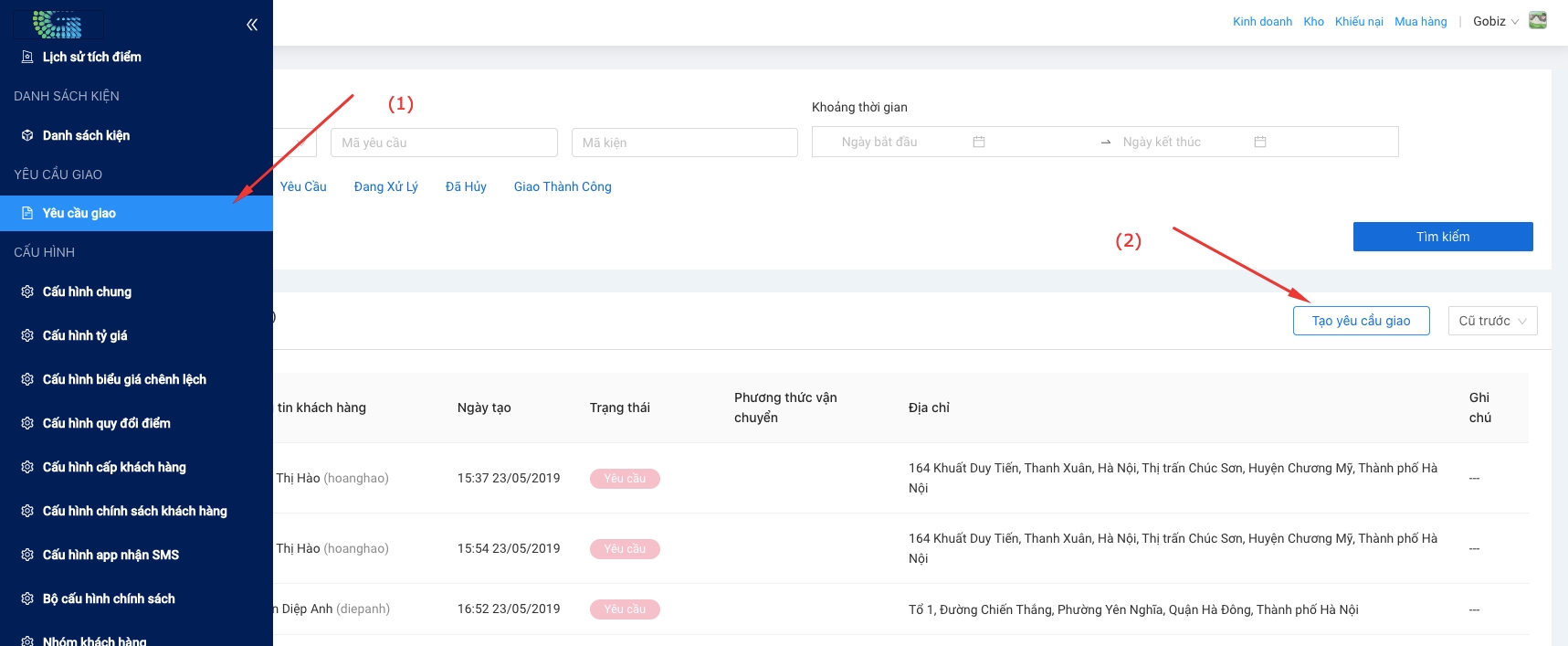Click the user avatar icon at top right
This screenshot has width=1568, height=646.
pos(1538,21)
